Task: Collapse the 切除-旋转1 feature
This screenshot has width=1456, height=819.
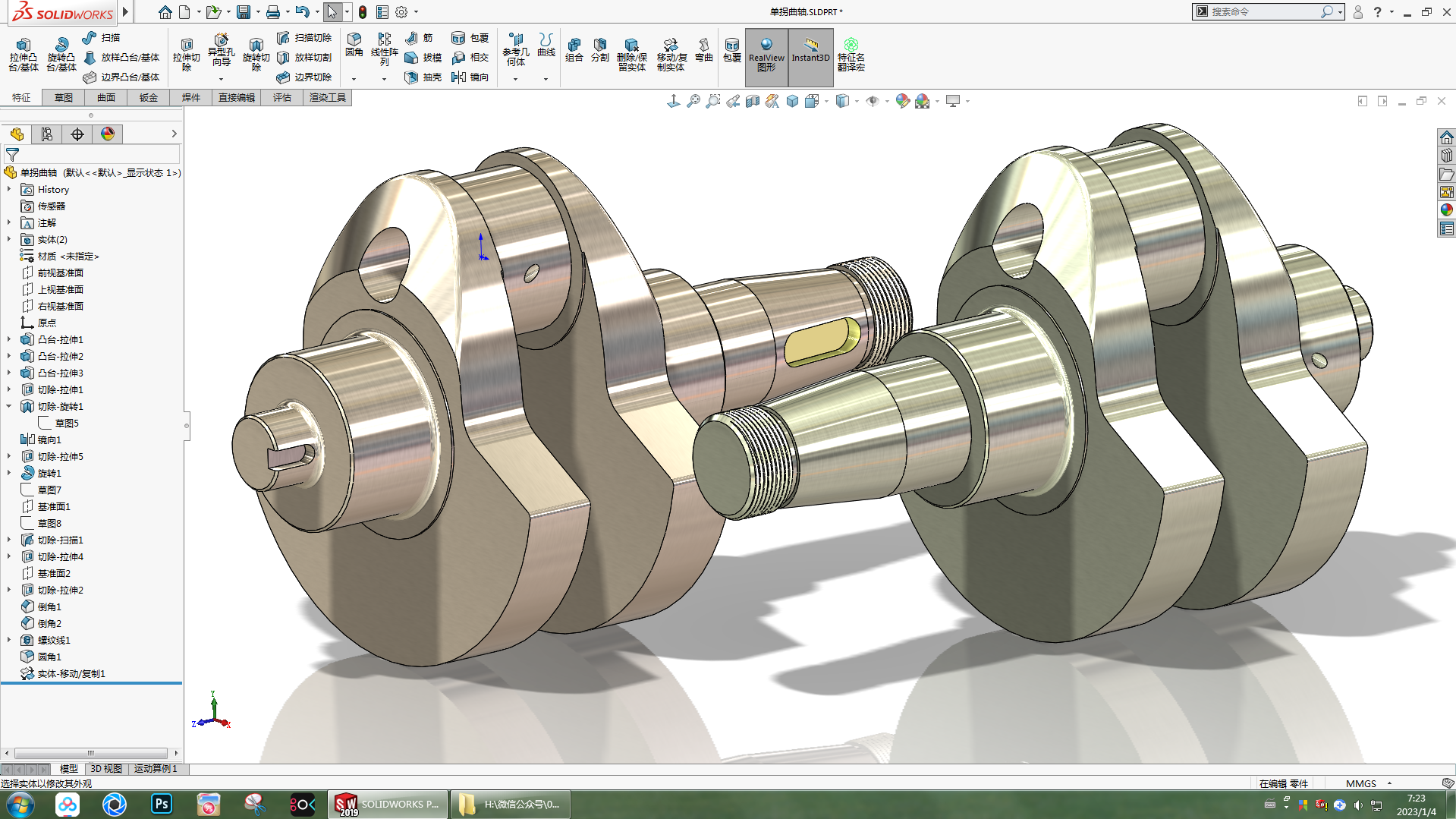Action: (9, 406)
